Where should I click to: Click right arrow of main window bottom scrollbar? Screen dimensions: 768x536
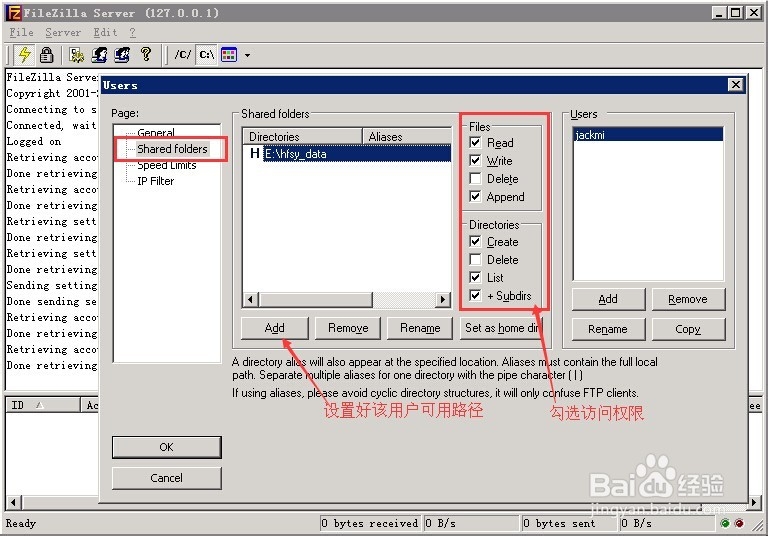(754, 503)
